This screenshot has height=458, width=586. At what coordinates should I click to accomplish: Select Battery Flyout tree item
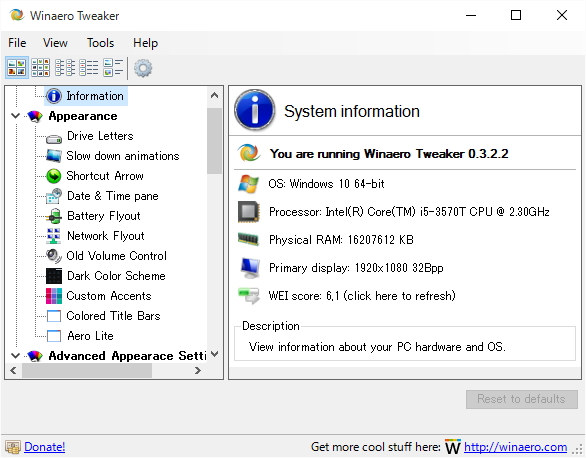click(104, 216)
